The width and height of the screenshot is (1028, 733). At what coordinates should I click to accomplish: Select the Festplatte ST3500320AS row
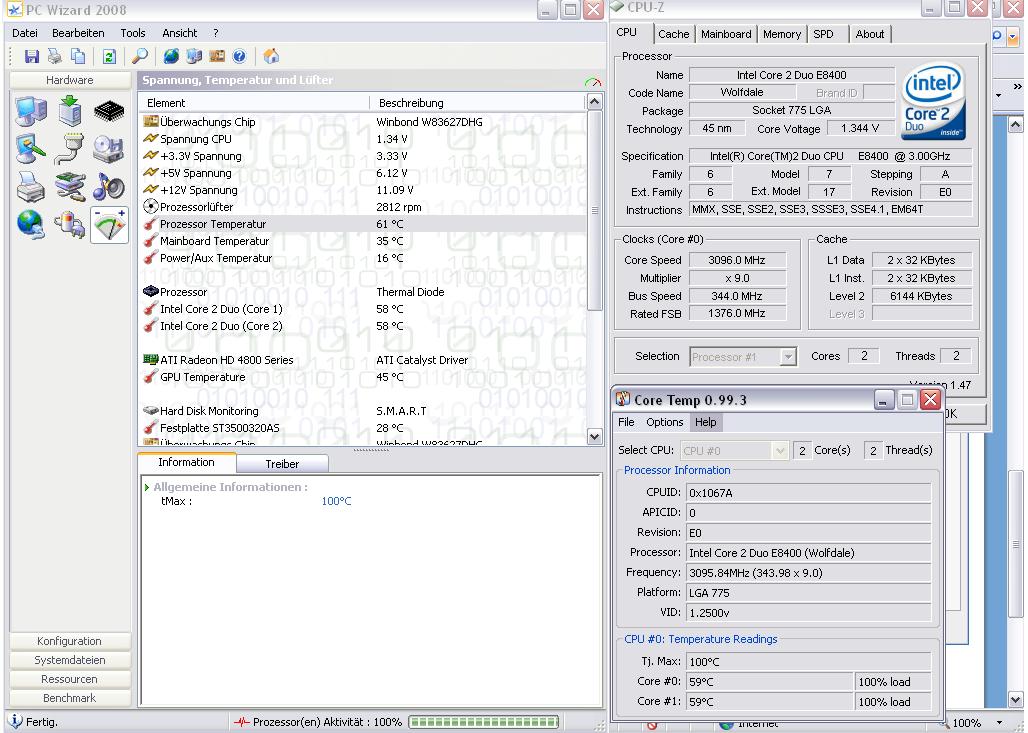363,428
